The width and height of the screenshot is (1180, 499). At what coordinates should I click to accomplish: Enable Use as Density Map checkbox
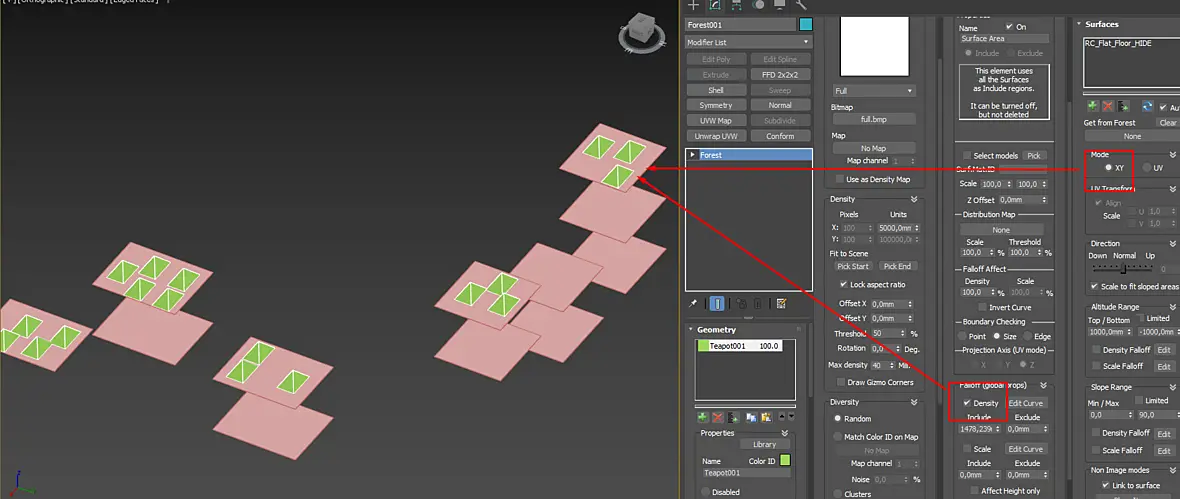(x=840, y=179)
